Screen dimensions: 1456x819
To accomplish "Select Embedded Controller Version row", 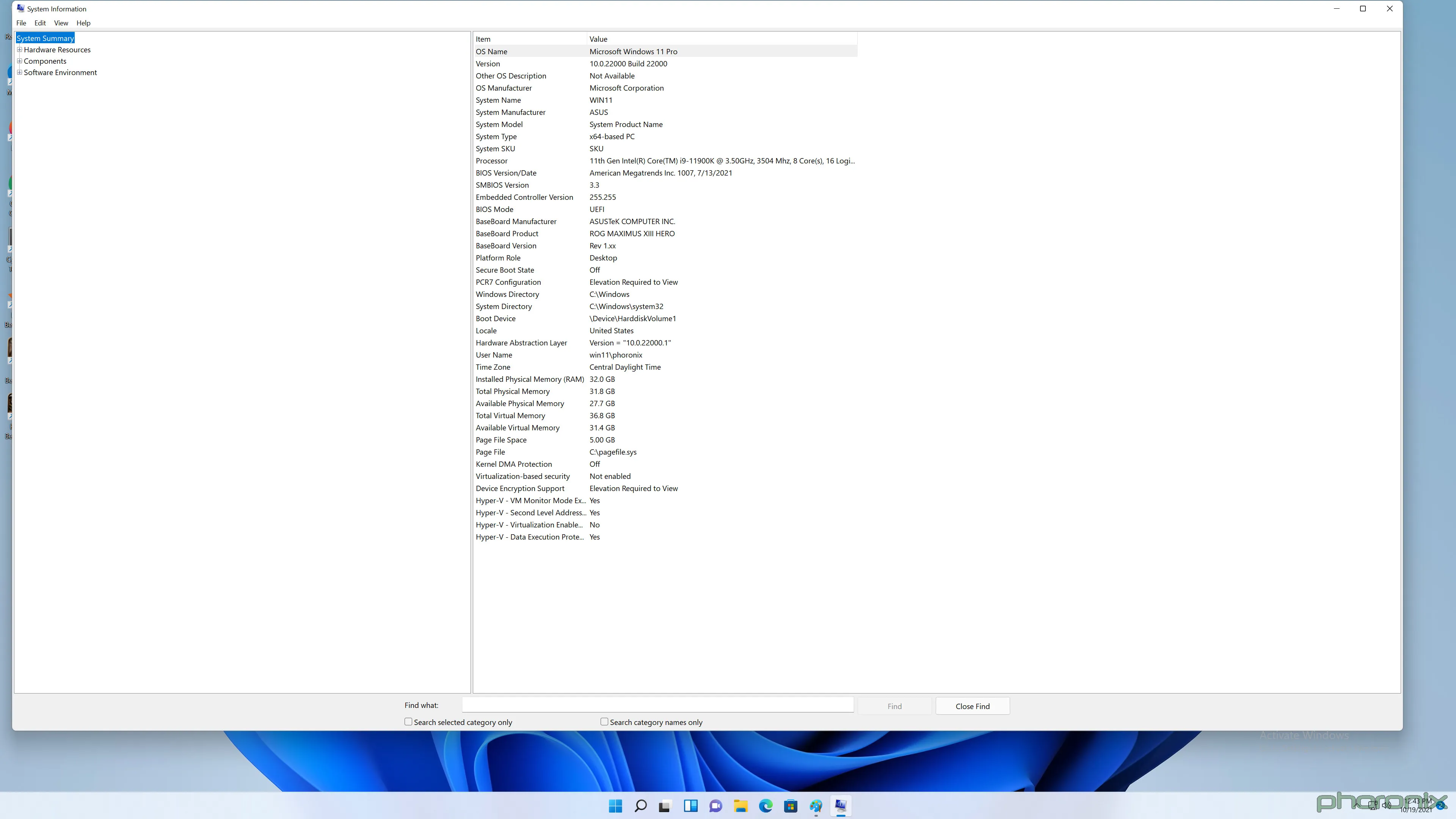I will [x=665, y=197].
